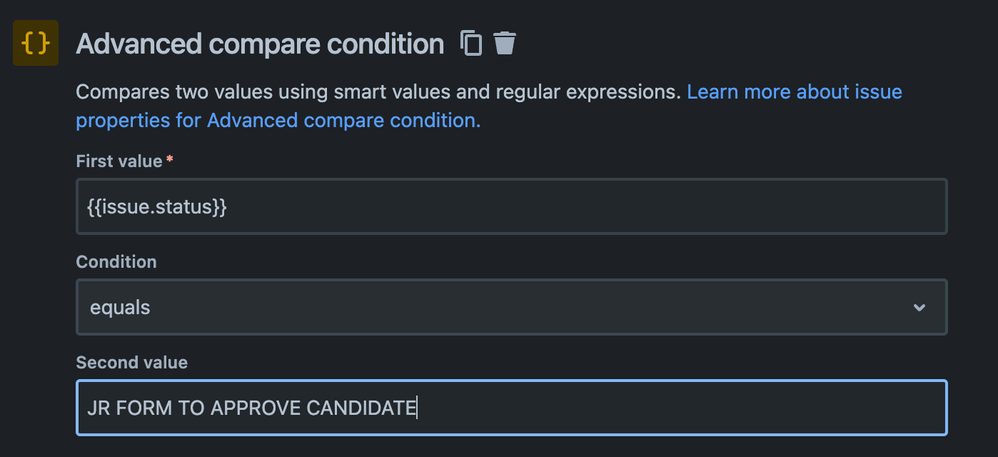This screenshot has height=457, width=998.
Task: Open the Condition dropdown showing equals
Action: click(512, 307)
